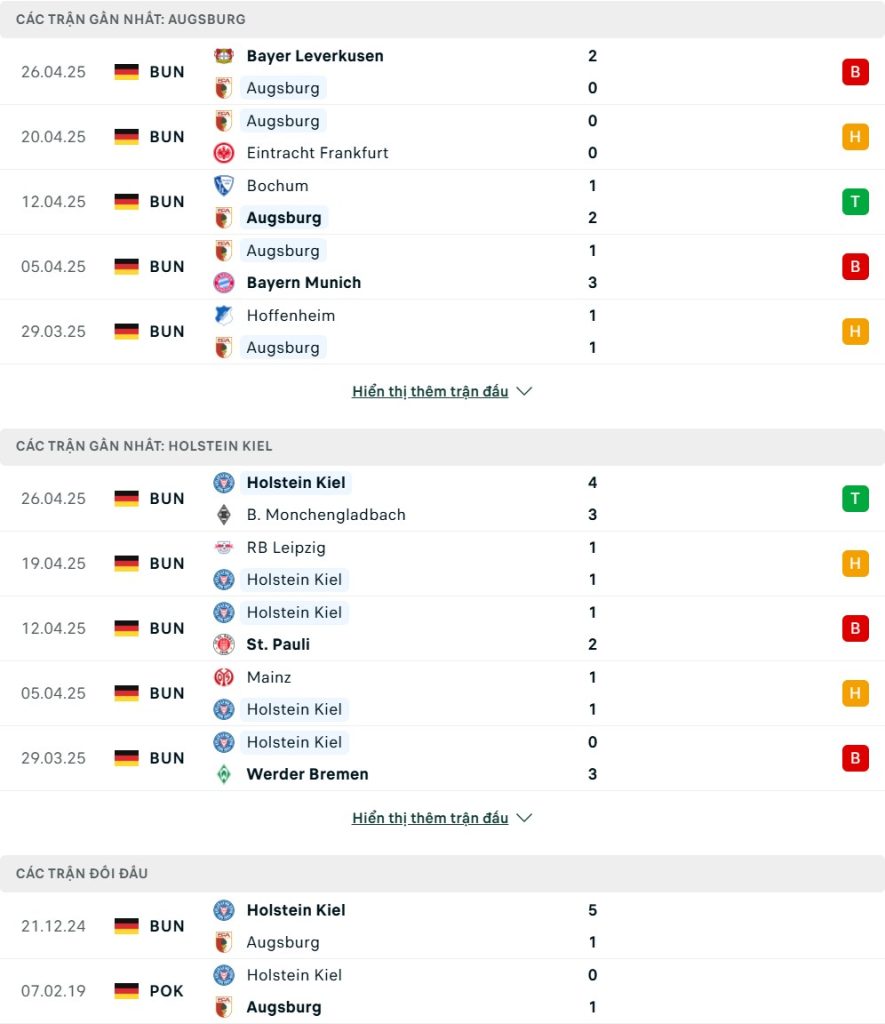
Task: Click the German flag beside the 07.02.19 POK match
Action: [126, 991]
